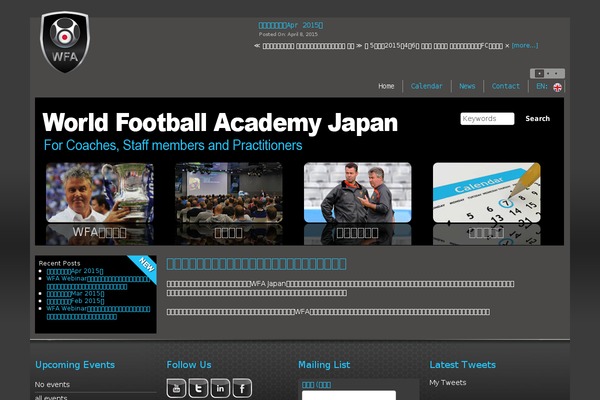The height and width of the screenshot is (400, 600).
Task: Open the Feb 2015 recent post
Action: click(75, 301)
